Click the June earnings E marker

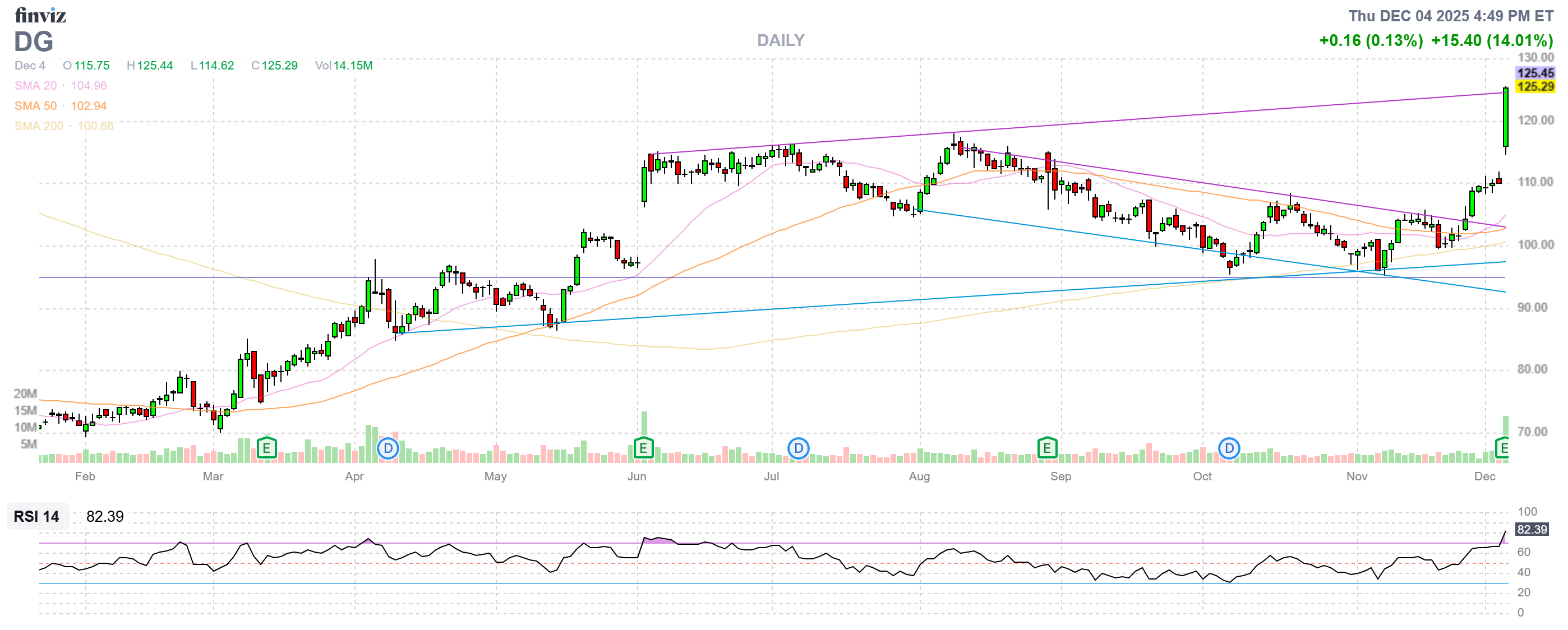[643, 449]
